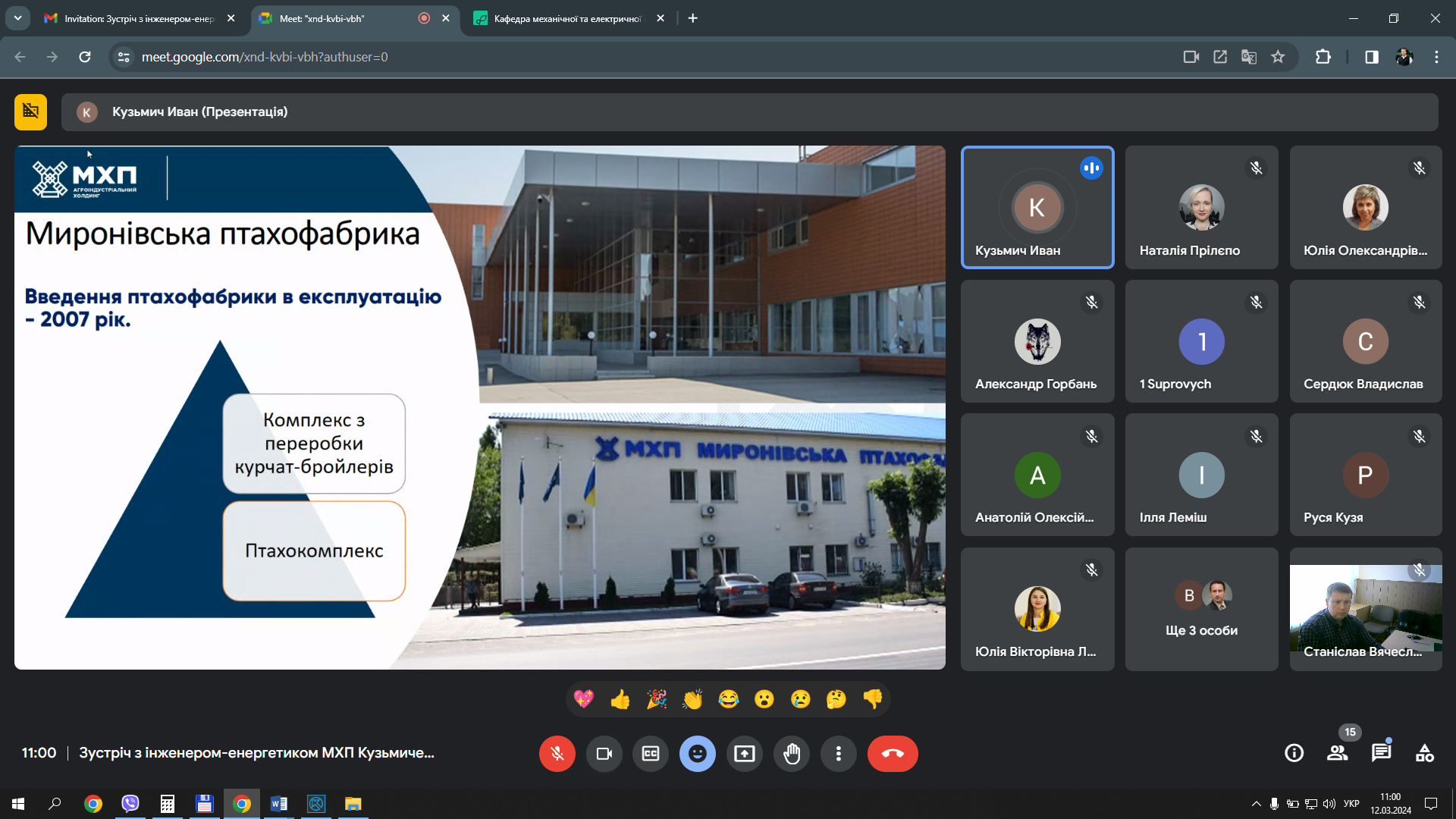Open Word from the taskbar

point(279,804)
